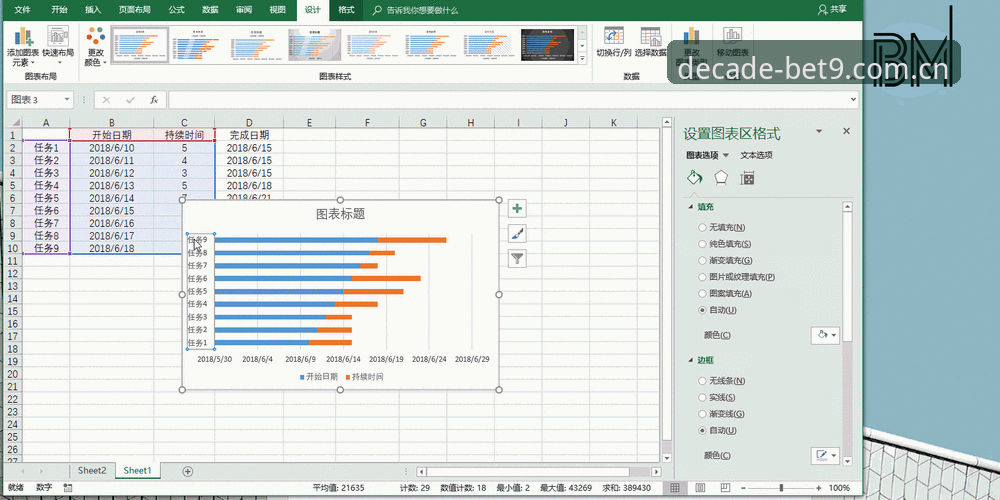Click the insert function fx icon
This screenshot has height=500, width=1000.
click(x=154, y=100)
